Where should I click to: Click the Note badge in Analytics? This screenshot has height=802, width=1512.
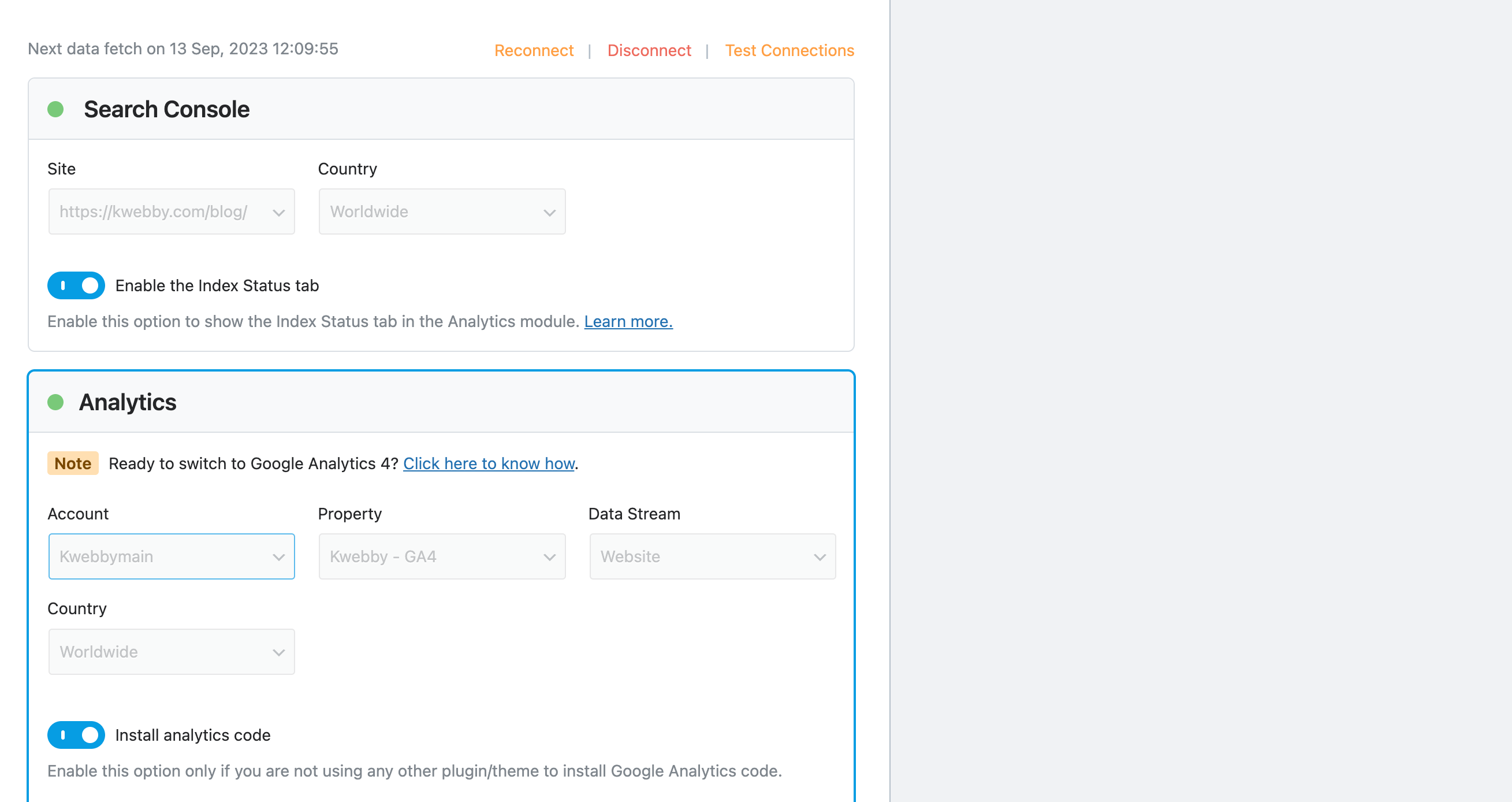pyautogui.click(x=73, y=463)
